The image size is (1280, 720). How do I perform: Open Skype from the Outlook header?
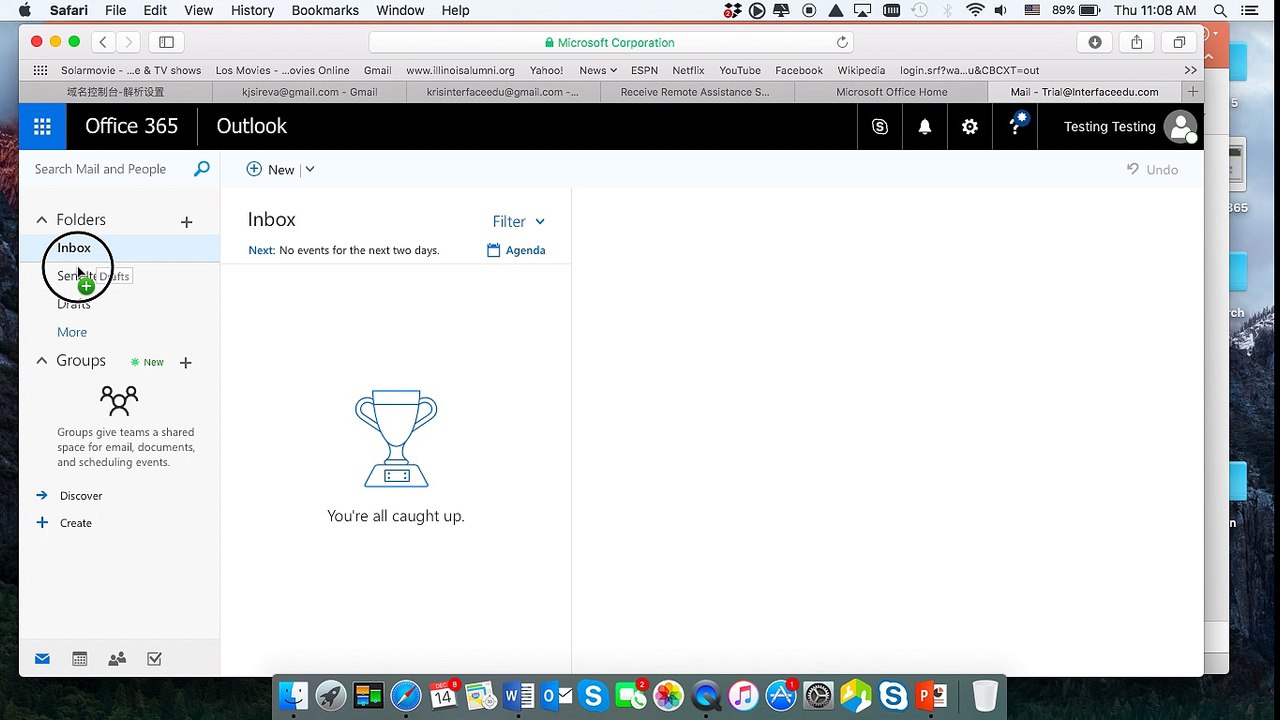[880, 127]
